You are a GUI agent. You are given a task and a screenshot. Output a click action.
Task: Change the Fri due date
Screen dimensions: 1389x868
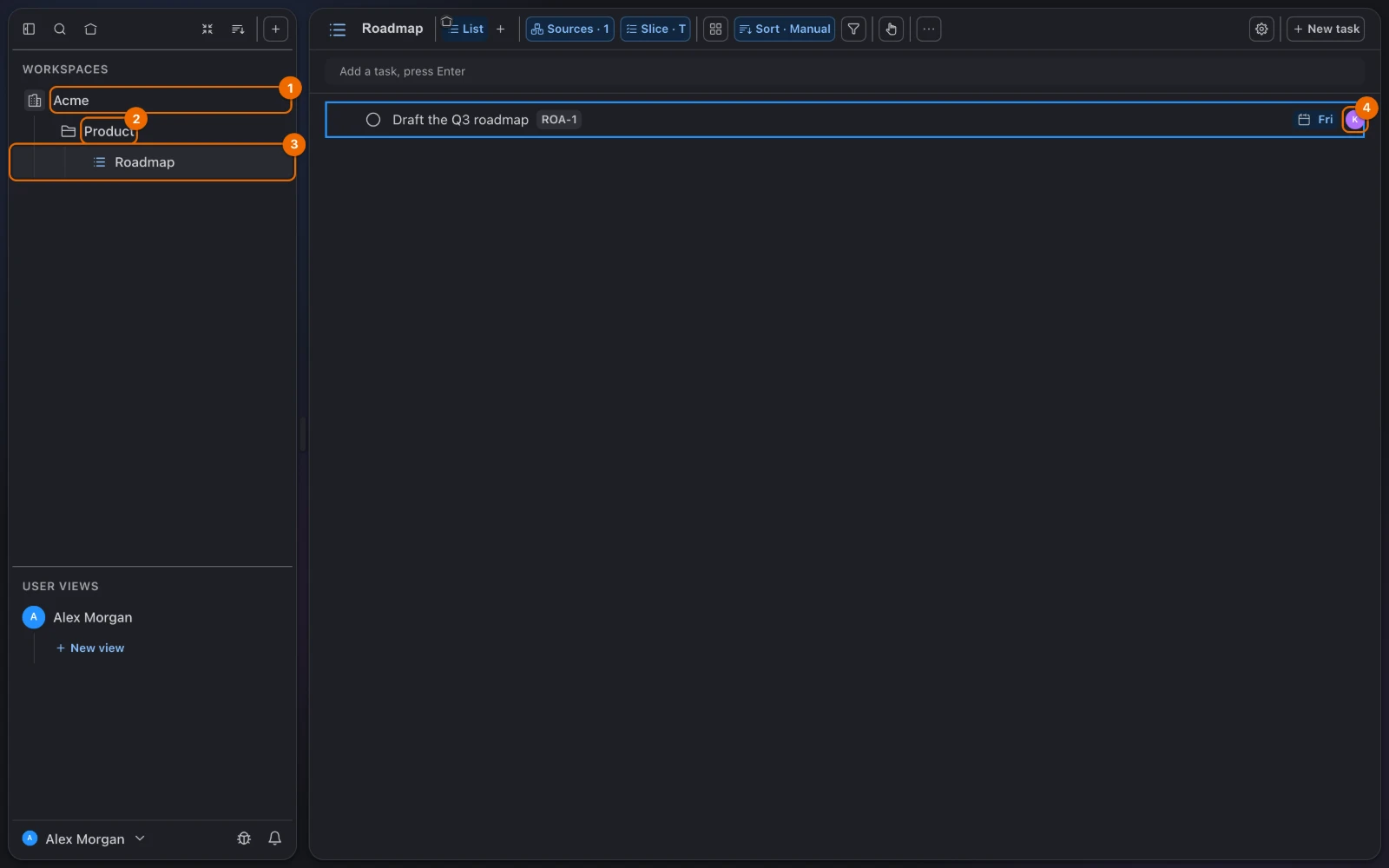[x=1315, y=120]
